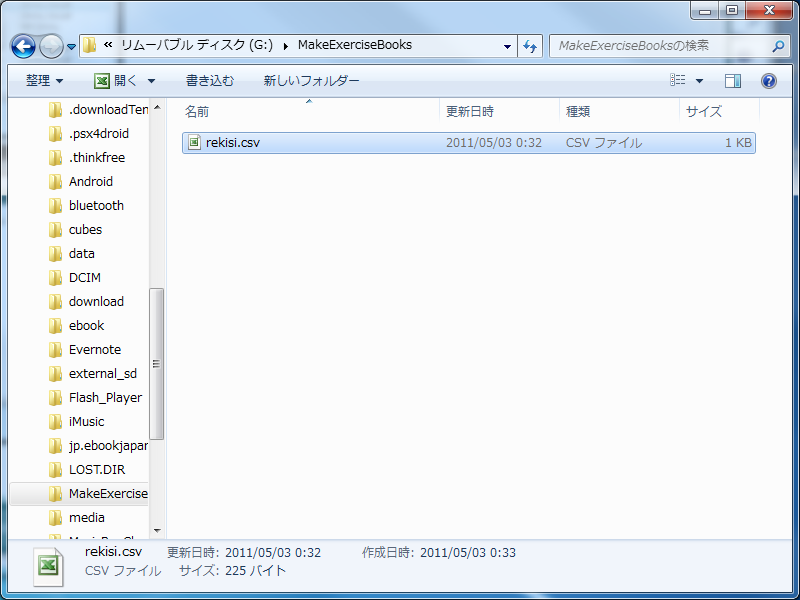
Task: Open the recent pages dropdown arrow
Action: 72,47
